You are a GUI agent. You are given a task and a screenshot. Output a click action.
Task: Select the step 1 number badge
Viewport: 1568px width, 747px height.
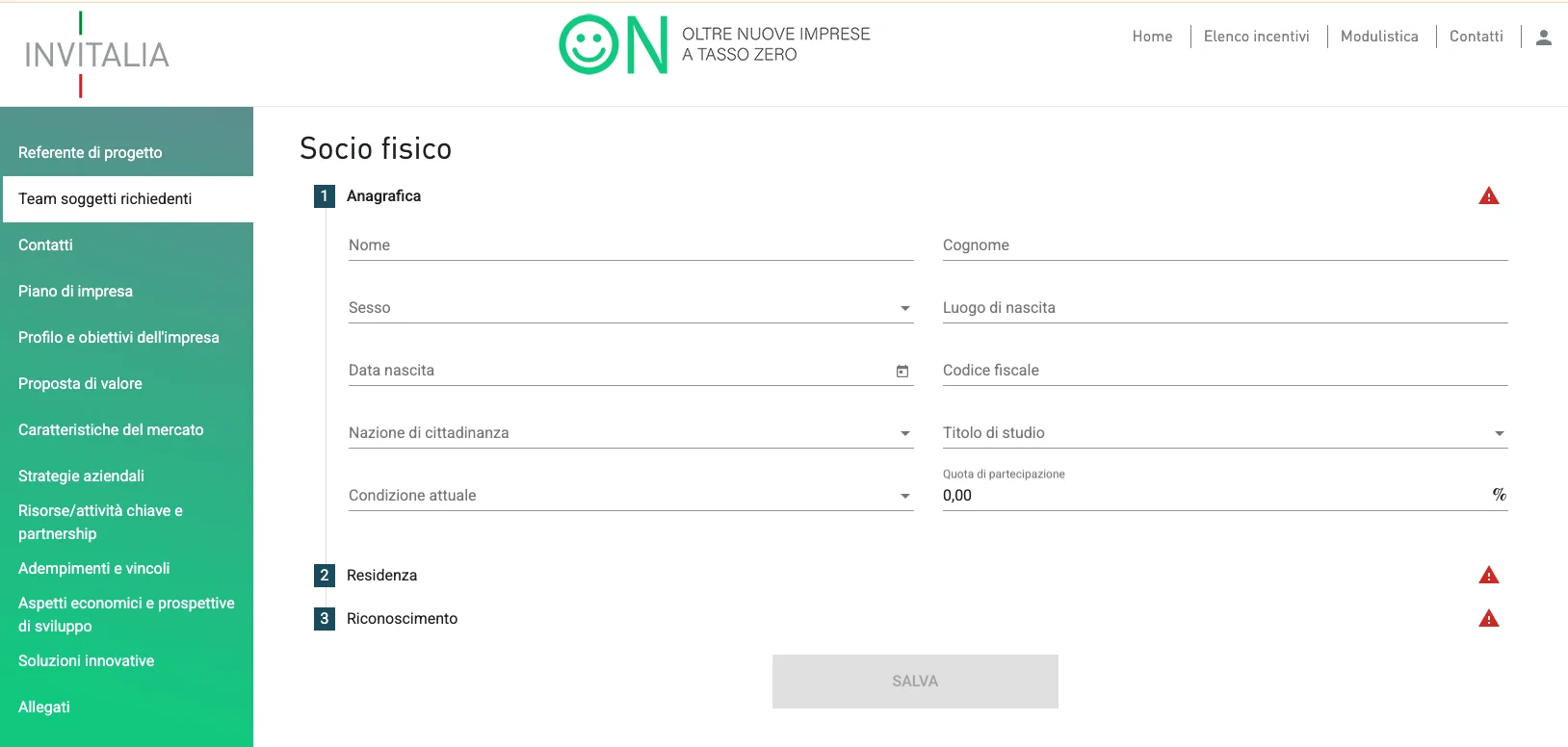(x=325, y=196)
